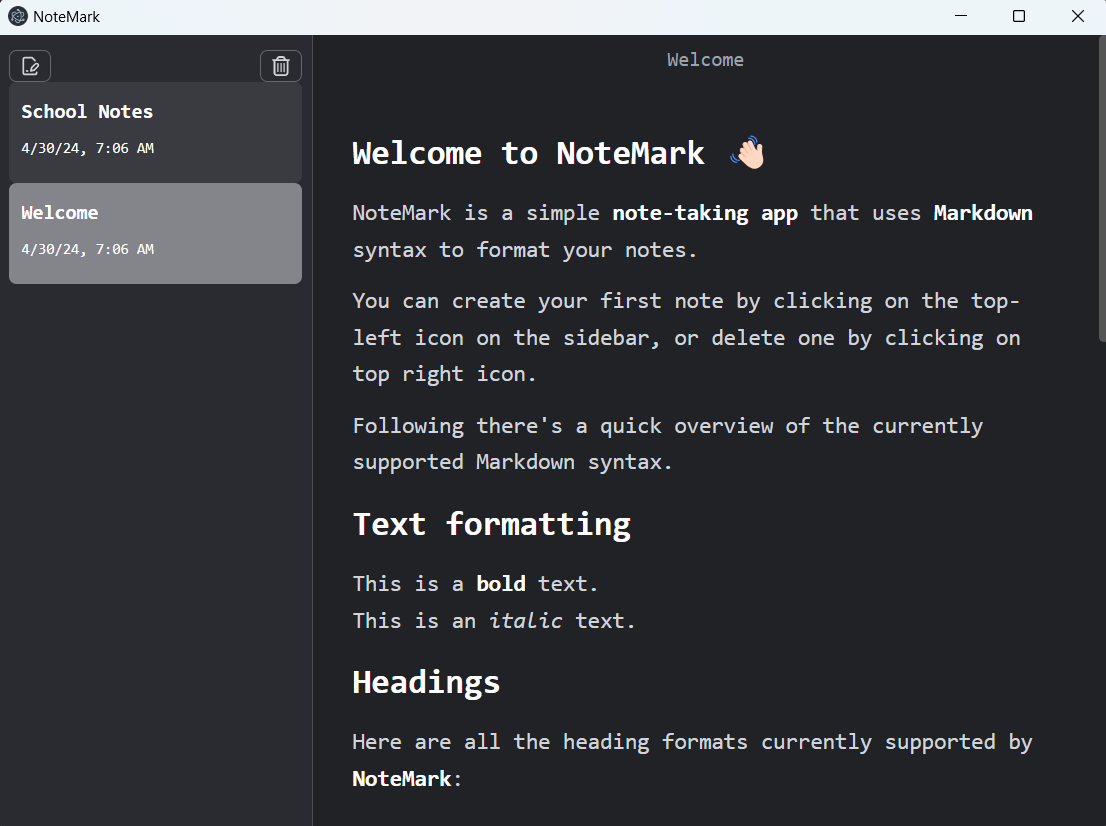Open the School Notes note
The width and height of the screenshot is (1106, 826).
[155, 132]
